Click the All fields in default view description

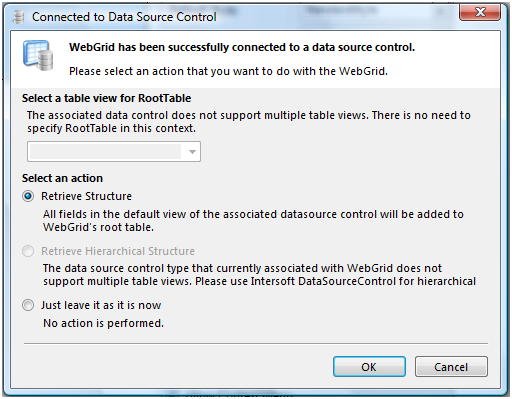[x=253, y=221]
